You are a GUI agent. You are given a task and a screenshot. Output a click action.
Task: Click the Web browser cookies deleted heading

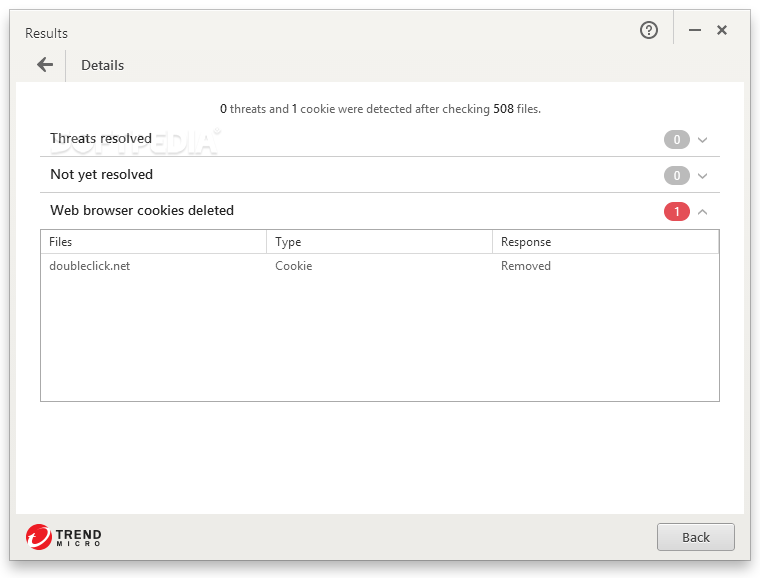[x=142, y=210]
